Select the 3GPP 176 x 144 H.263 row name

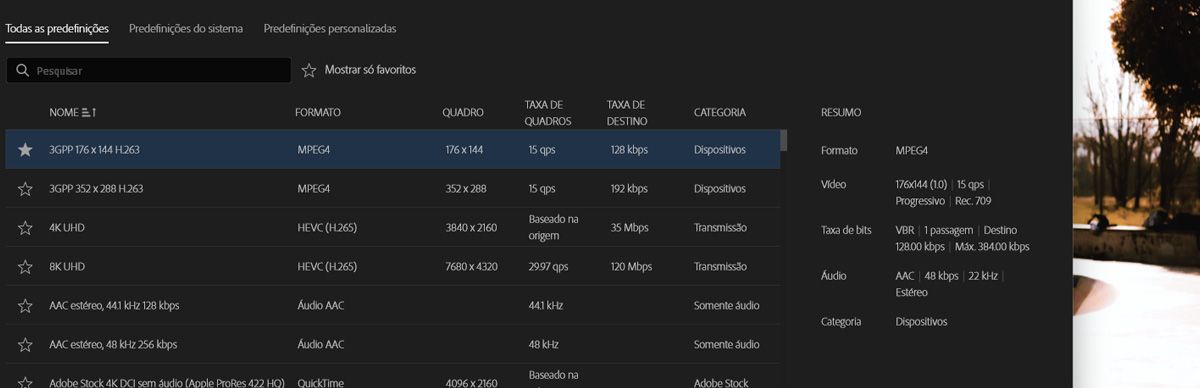click(94, 149)
